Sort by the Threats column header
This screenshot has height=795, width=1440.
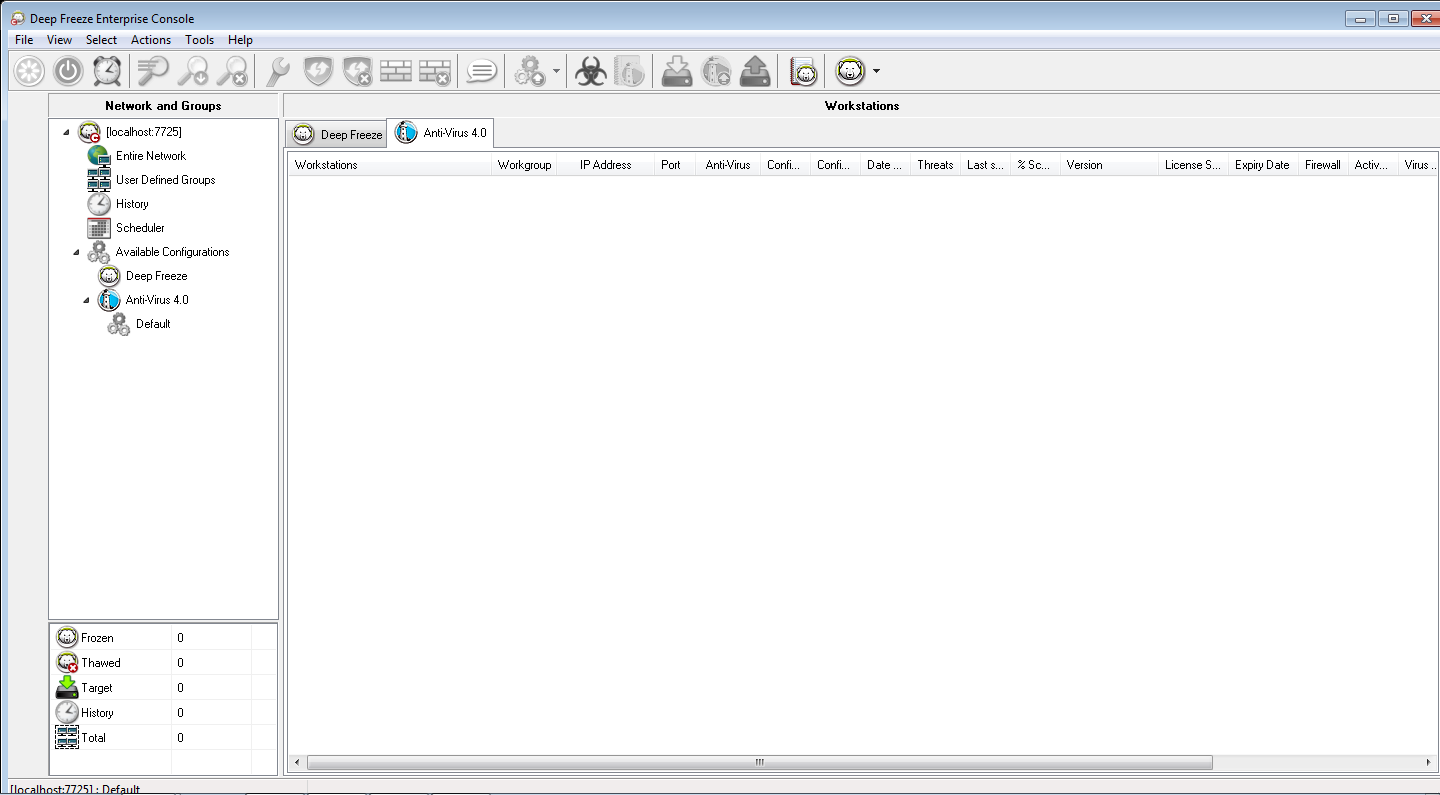[935, 165]
